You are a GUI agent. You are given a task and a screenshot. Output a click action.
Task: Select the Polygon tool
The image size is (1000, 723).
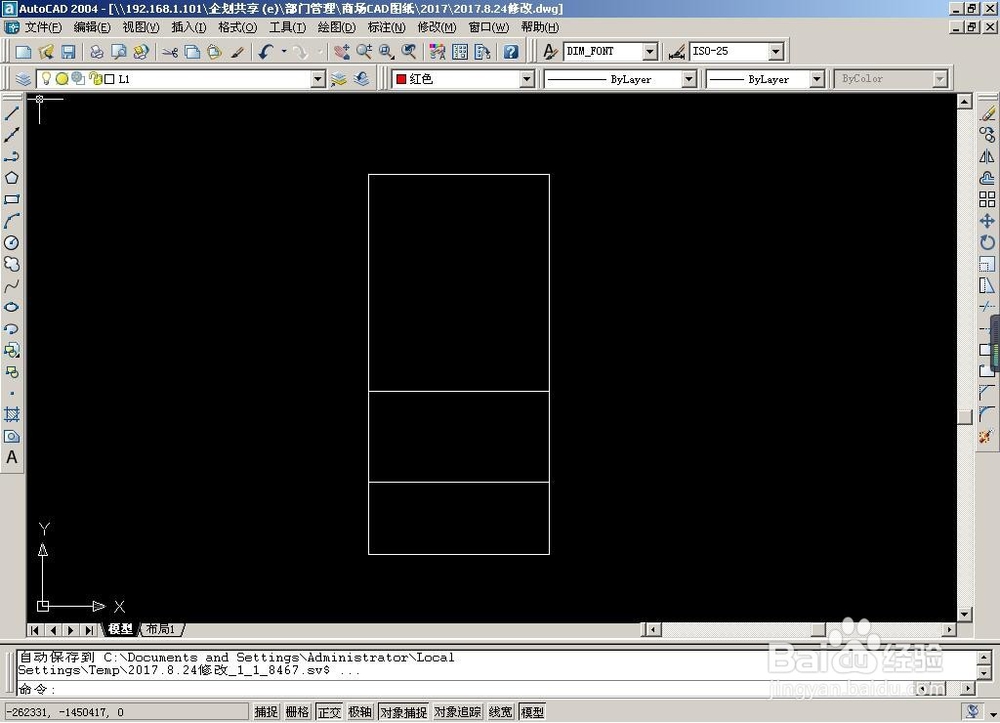tap(11, 178)
